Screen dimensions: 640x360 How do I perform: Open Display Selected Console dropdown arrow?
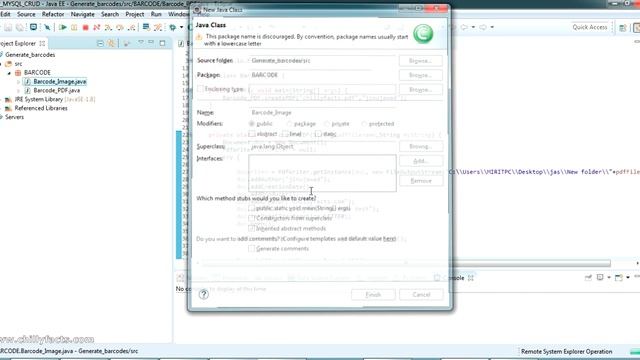tap(608, 278)
